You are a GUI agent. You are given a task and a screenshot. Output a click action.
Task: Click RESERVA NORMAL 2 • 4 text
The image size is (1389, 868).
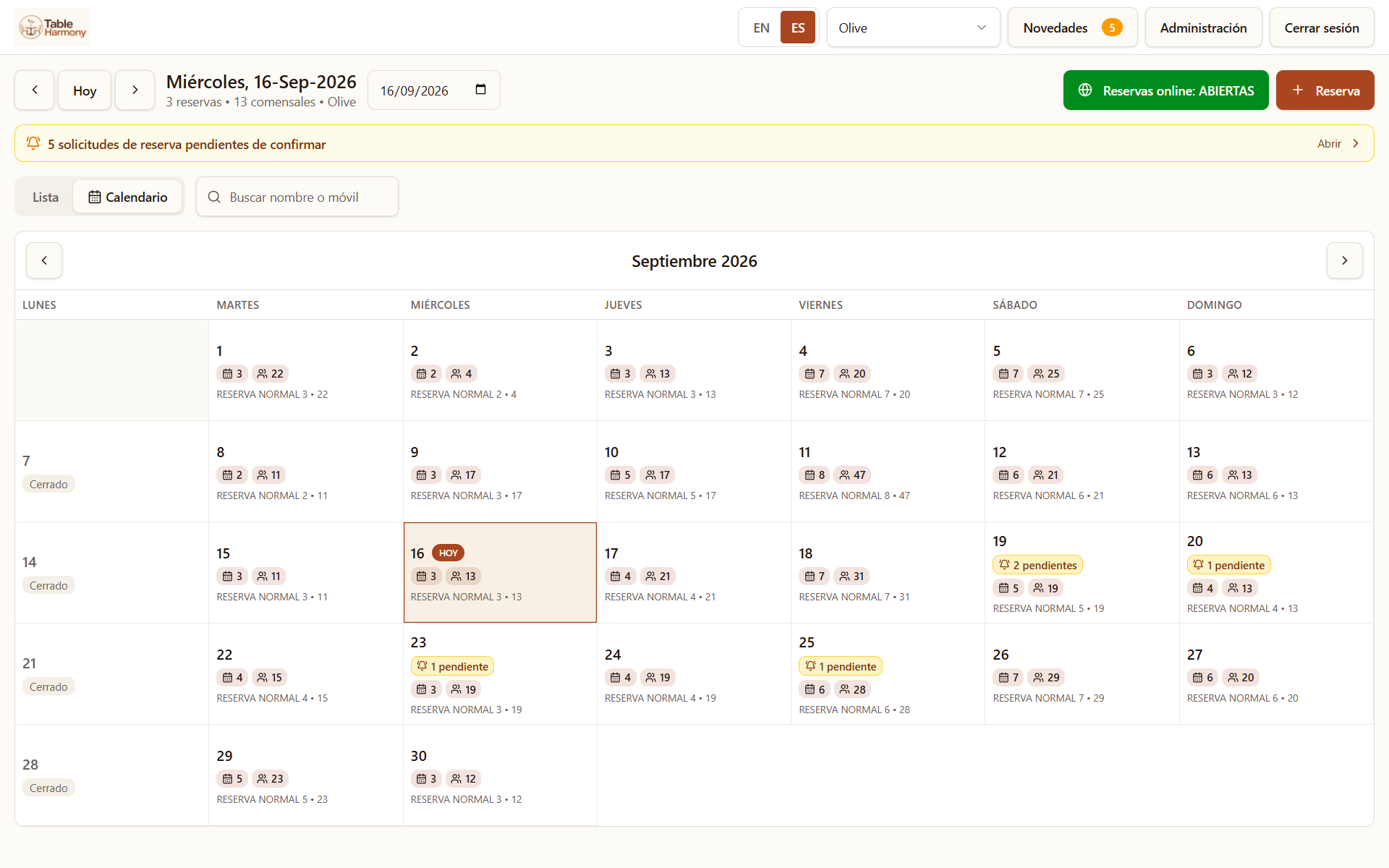[464, 394]
